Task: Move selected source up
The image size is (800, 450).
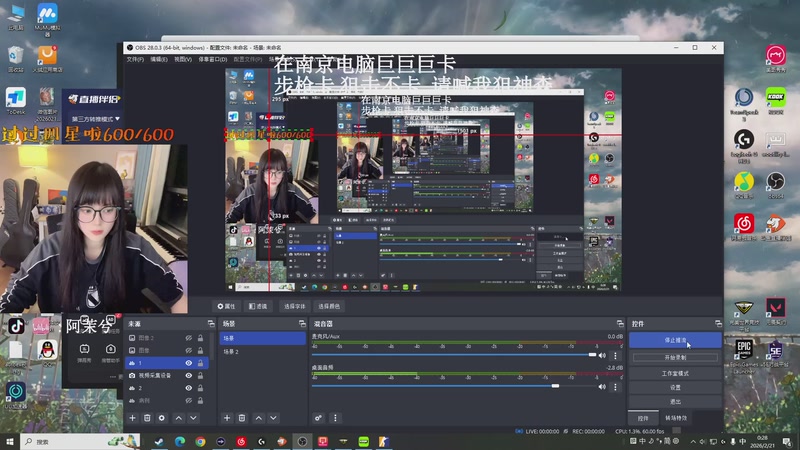Action: pos(179,418)
